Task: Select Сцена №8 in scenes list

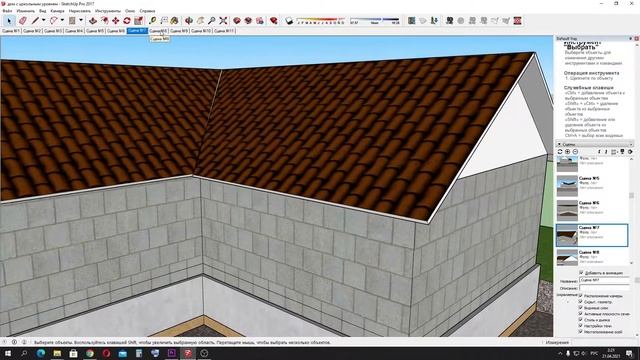Action: pyautogui.click(x=592, y=257)
